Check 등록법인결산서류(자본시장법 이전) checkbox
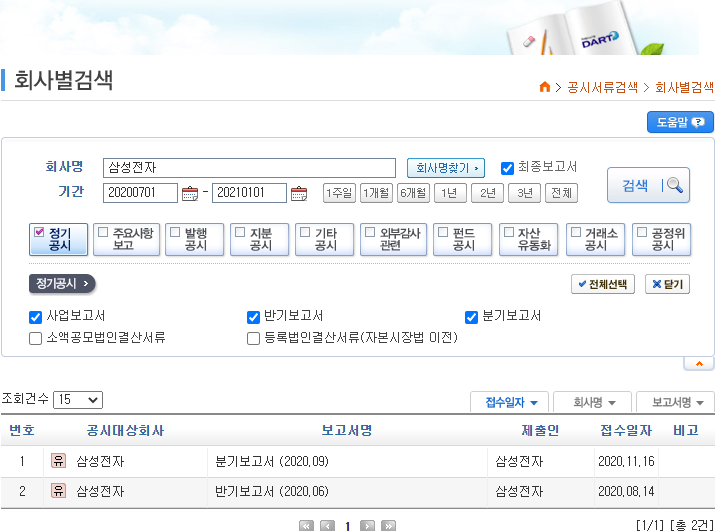 click(x=253, y=339)
